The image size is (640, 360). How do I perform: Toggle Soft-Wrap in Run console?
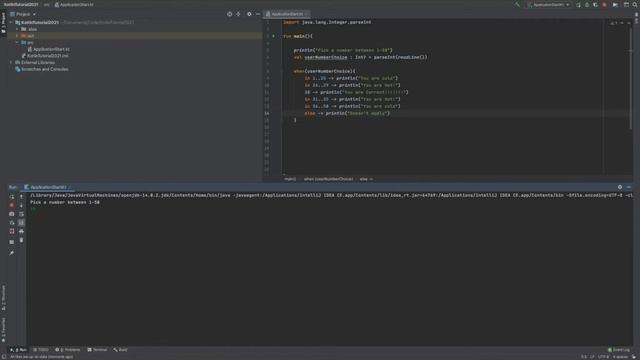click(x=22, y=214)
